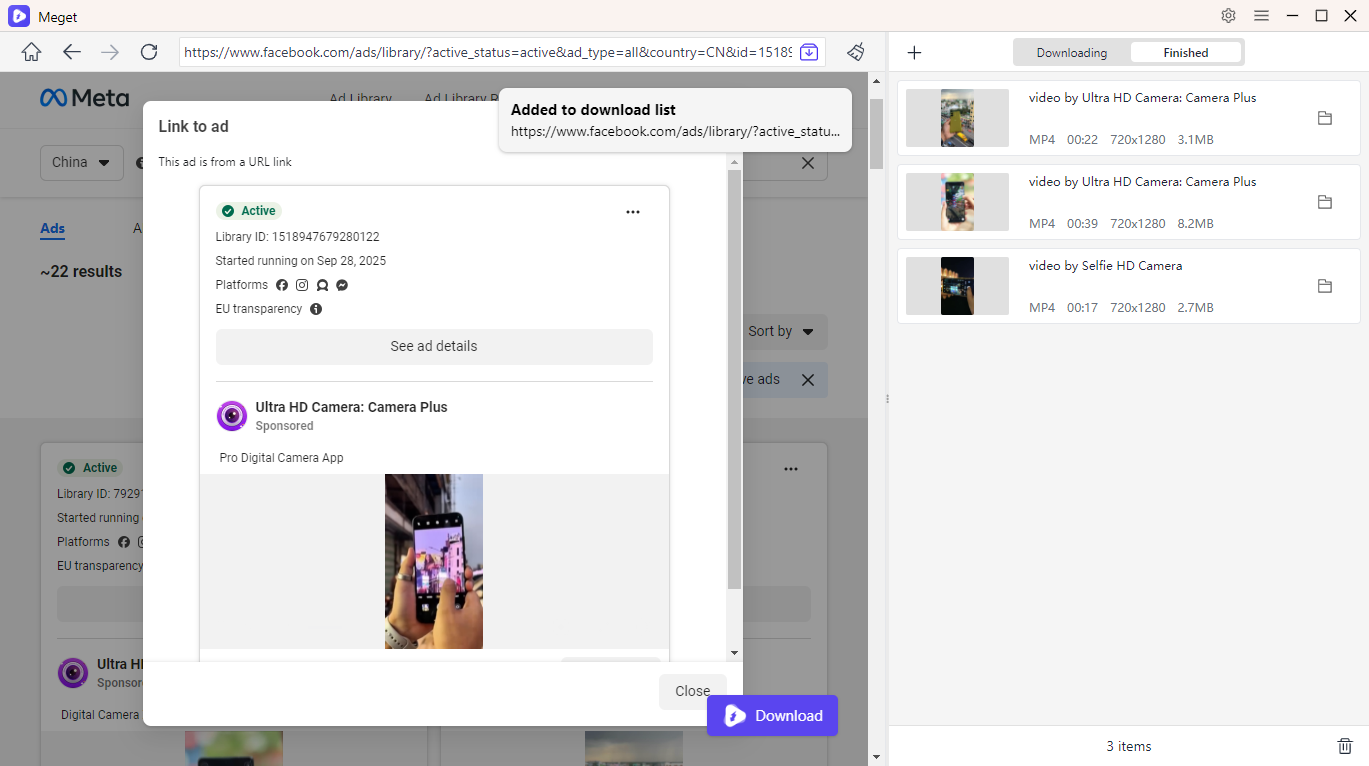1369x766 pixels.
Task: Click the broom cleanup icon beside the address bar
Action: 855,52
